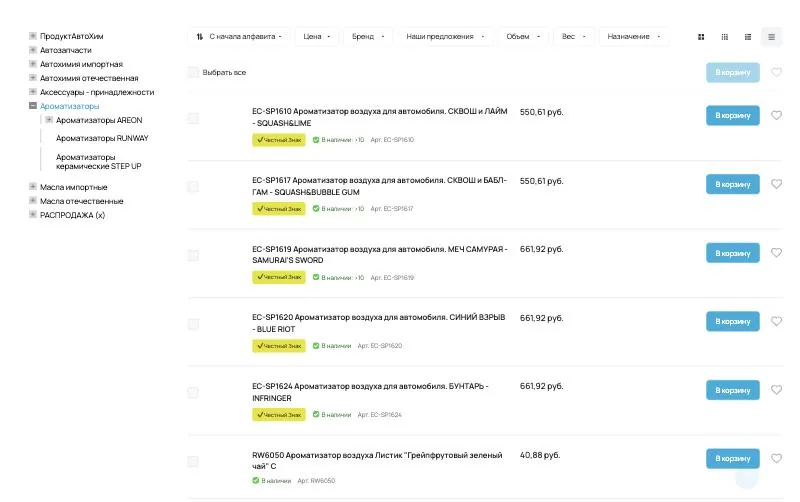
Task: Select checkbox for EC-SP1610 item
Action: point(193,118)
